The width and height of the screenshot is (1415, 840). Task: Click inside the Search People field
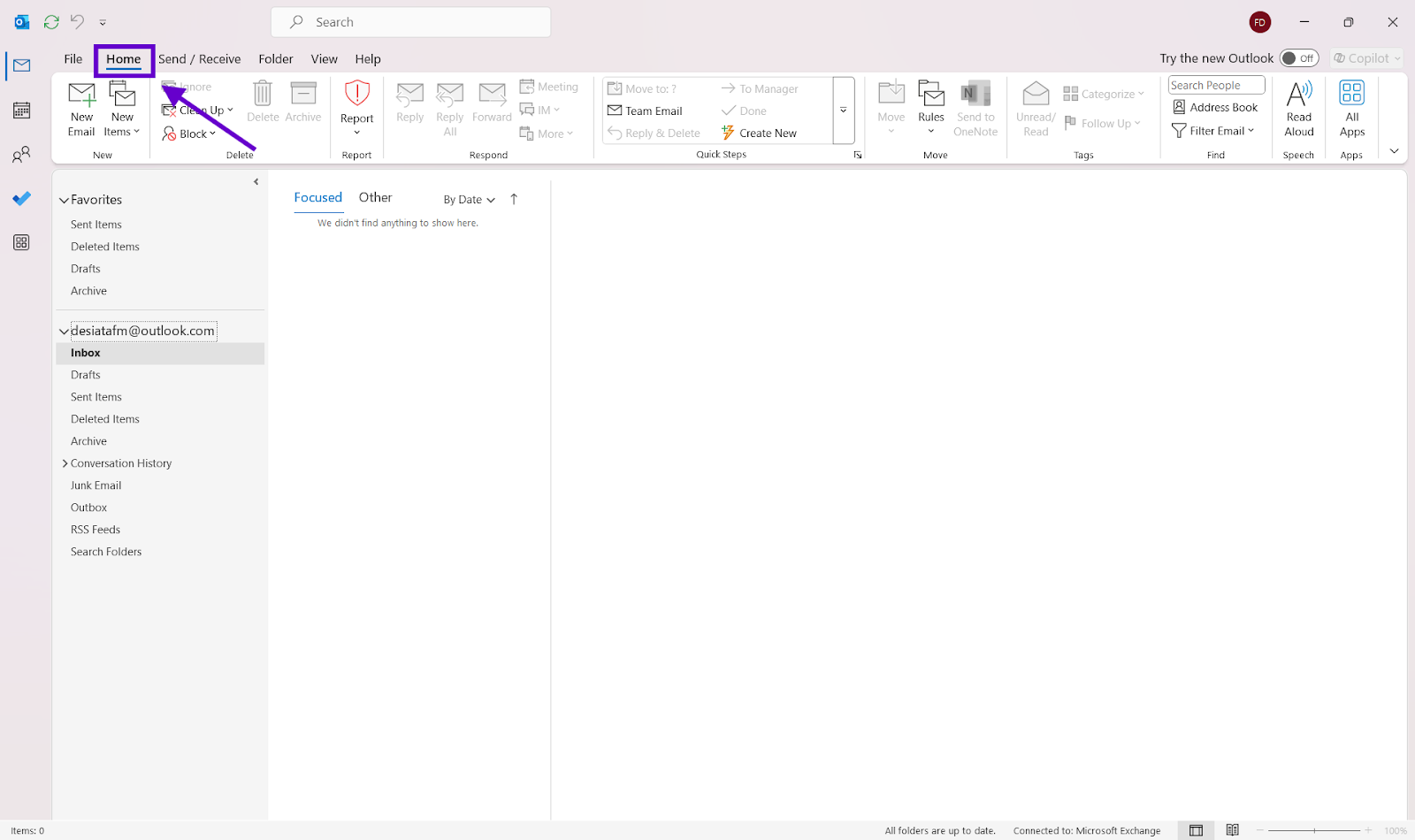click(1215, 84)
